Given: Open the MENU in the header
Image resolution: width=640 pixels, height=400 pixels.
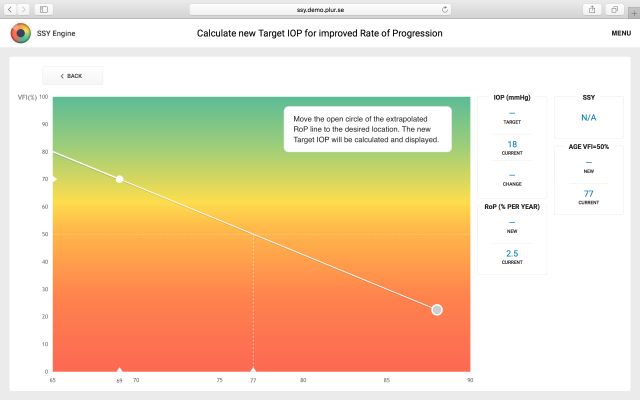Looking at the screenshot, I should tap(620, 33).
